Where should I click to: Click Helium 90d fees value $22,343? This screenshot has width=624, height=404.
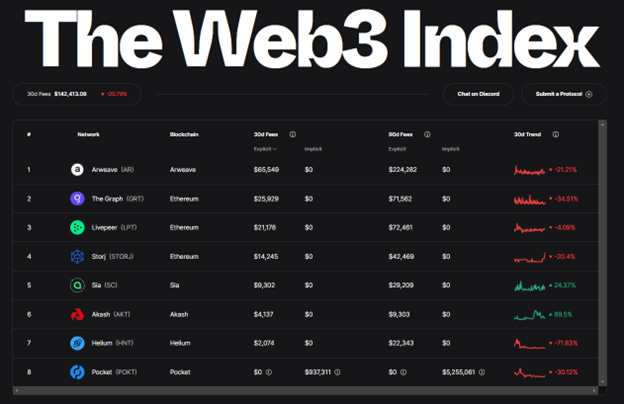point(401,343)
